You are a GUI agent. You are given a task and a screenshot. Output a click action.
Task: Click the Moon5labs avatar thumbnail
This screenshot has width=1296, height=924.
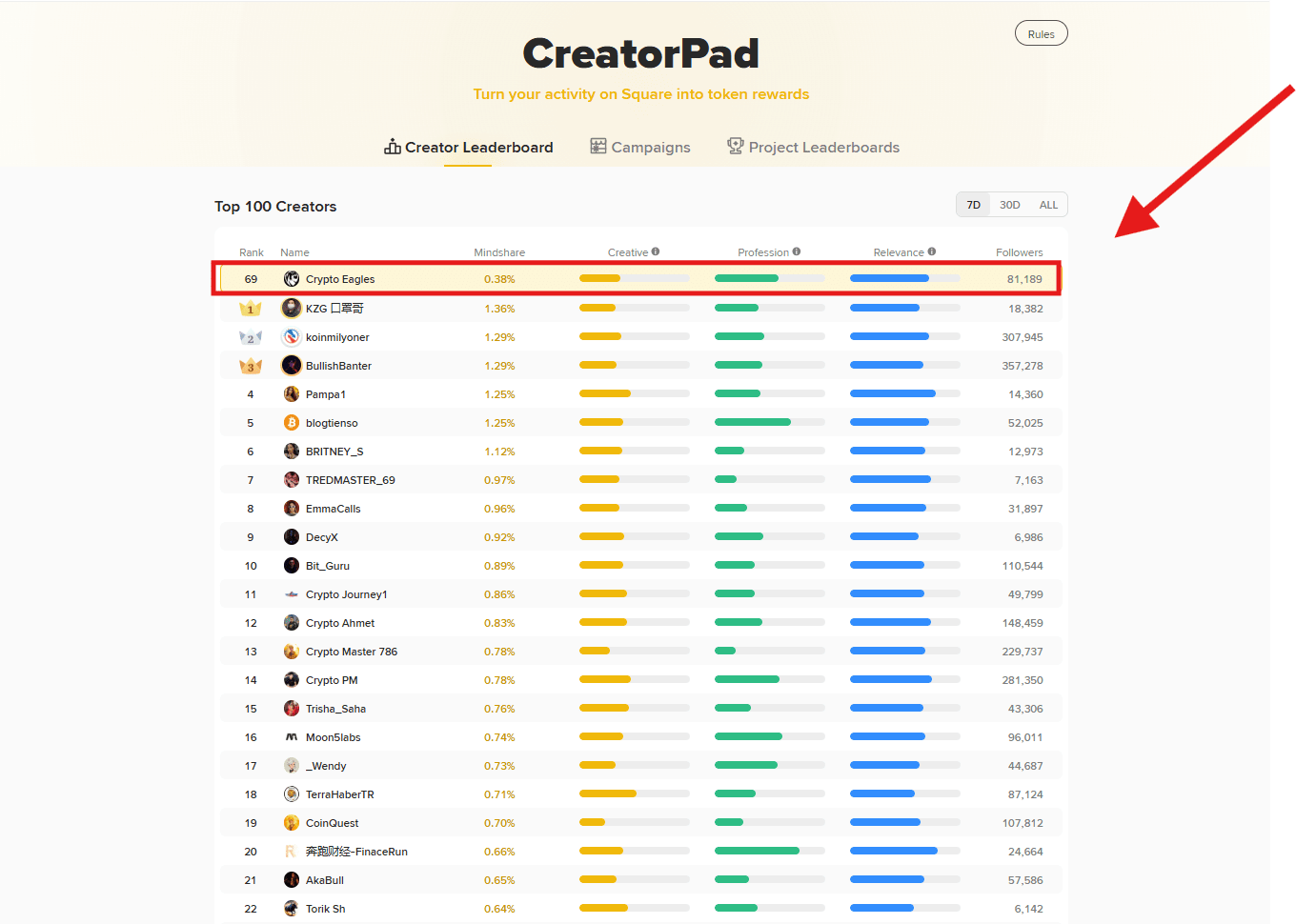click(292, 737)
